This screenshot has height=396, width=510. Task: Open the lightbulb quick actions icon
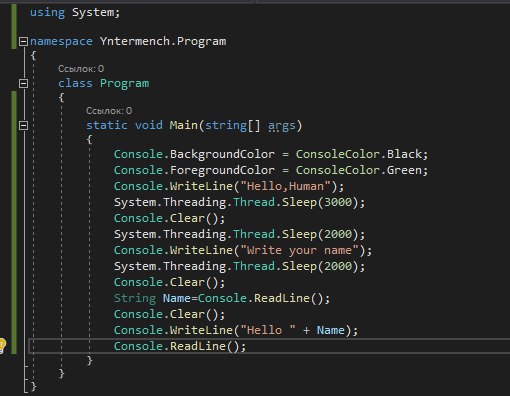[x=2, y=345]
